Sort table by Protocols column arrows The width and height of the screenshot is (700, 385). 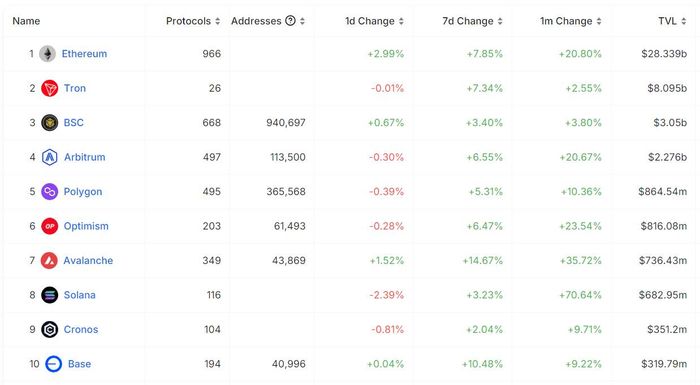click(x=217, y=21)
